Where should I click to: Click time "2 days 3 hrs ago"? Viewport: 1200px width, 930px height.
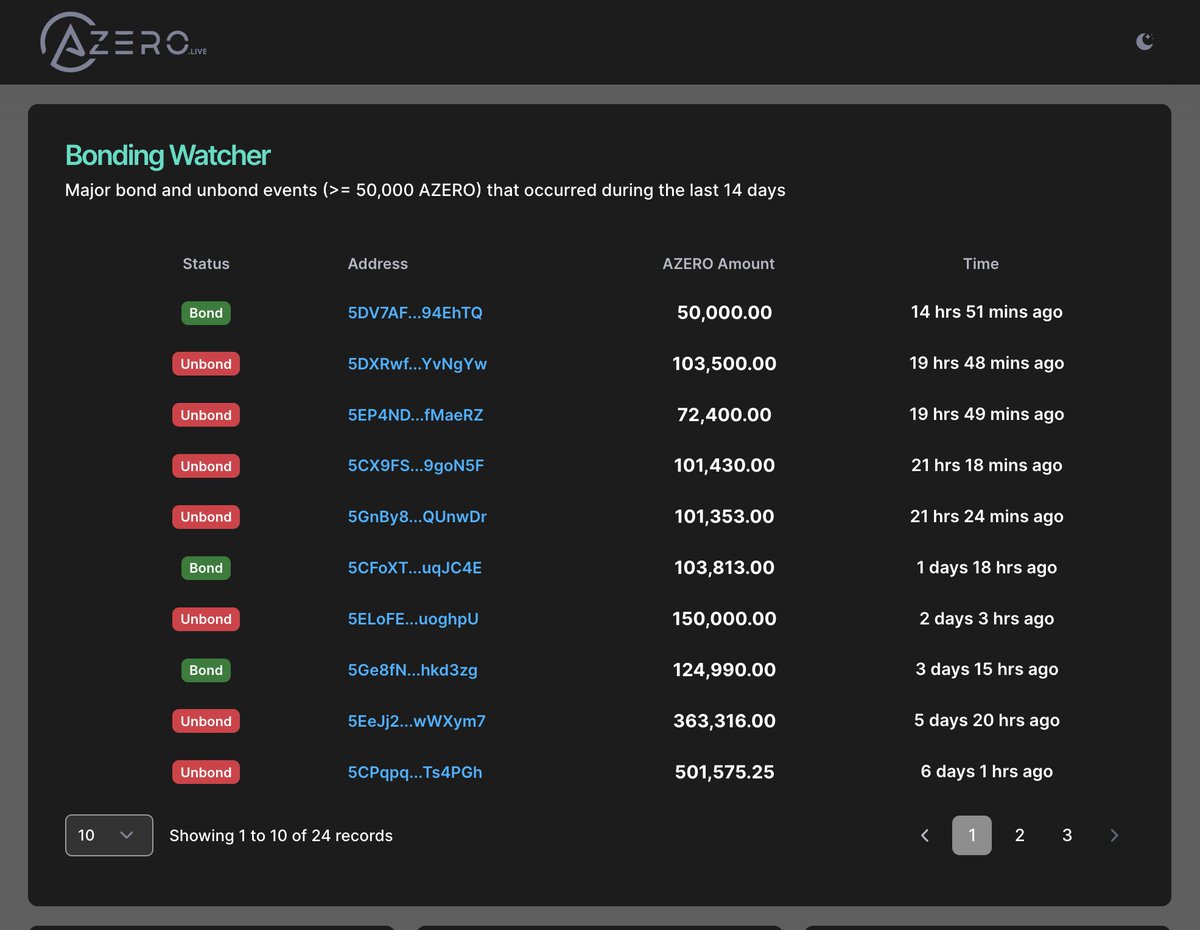coord(987,618)
